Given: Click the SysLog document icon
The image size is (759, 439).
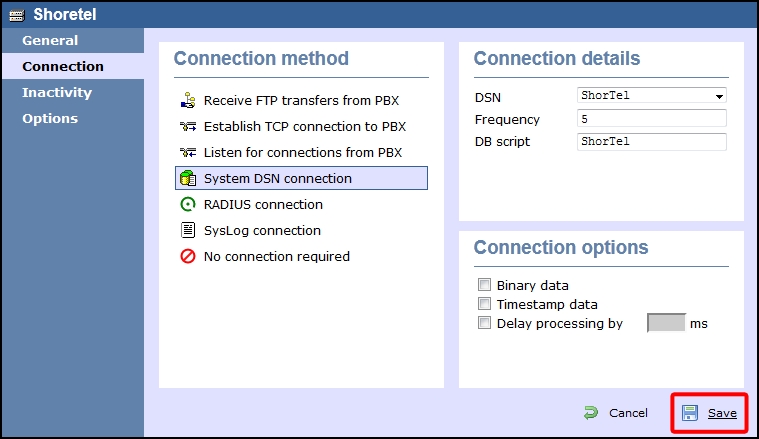Looking at the screenshot, I should point(188,230).
